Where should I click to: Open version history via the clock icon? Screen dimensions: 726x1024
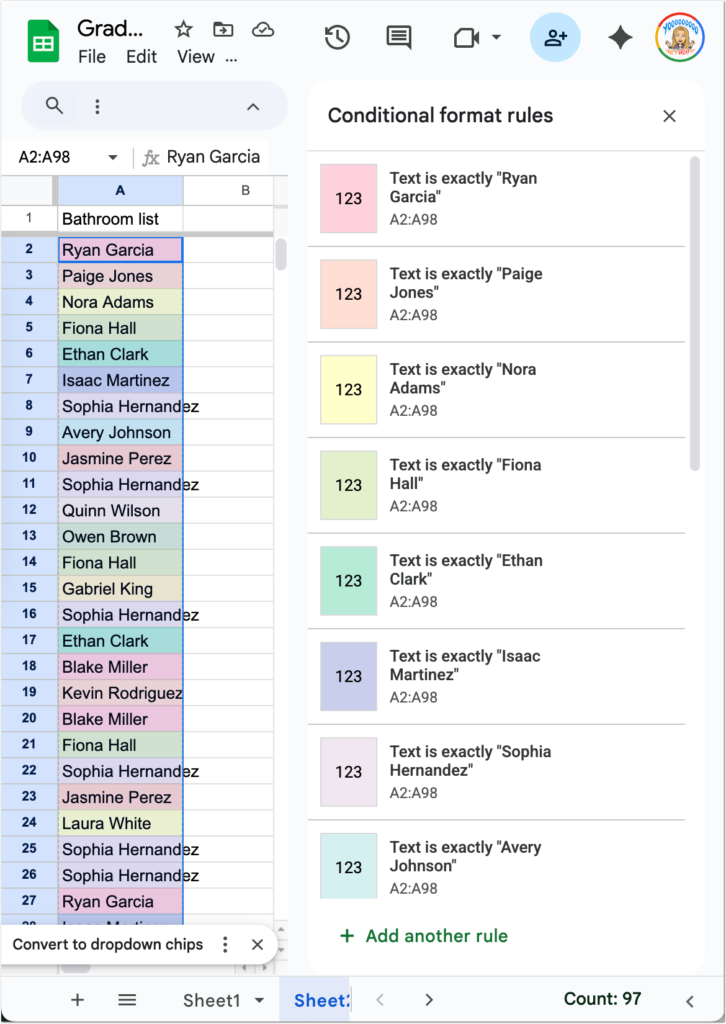pyautogui.click(x=337, y=37)
